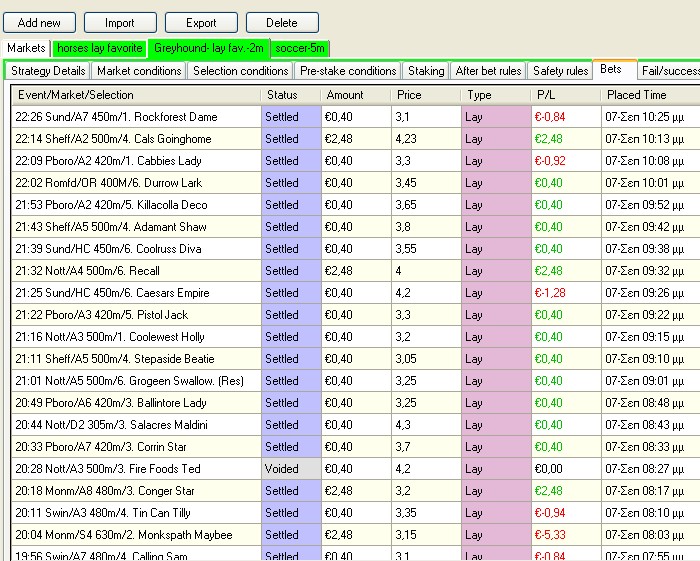The width and height of the screenshot is (700, 561).
Task: Click the €-0,94 P/L value
Action: pos(550,513)
